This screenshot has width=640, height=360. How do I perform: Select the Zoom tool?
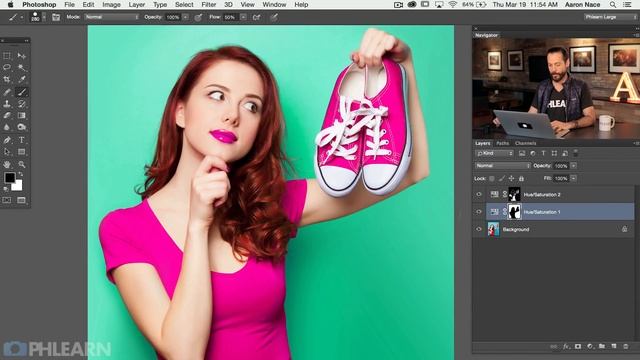[x=22, y=164]
